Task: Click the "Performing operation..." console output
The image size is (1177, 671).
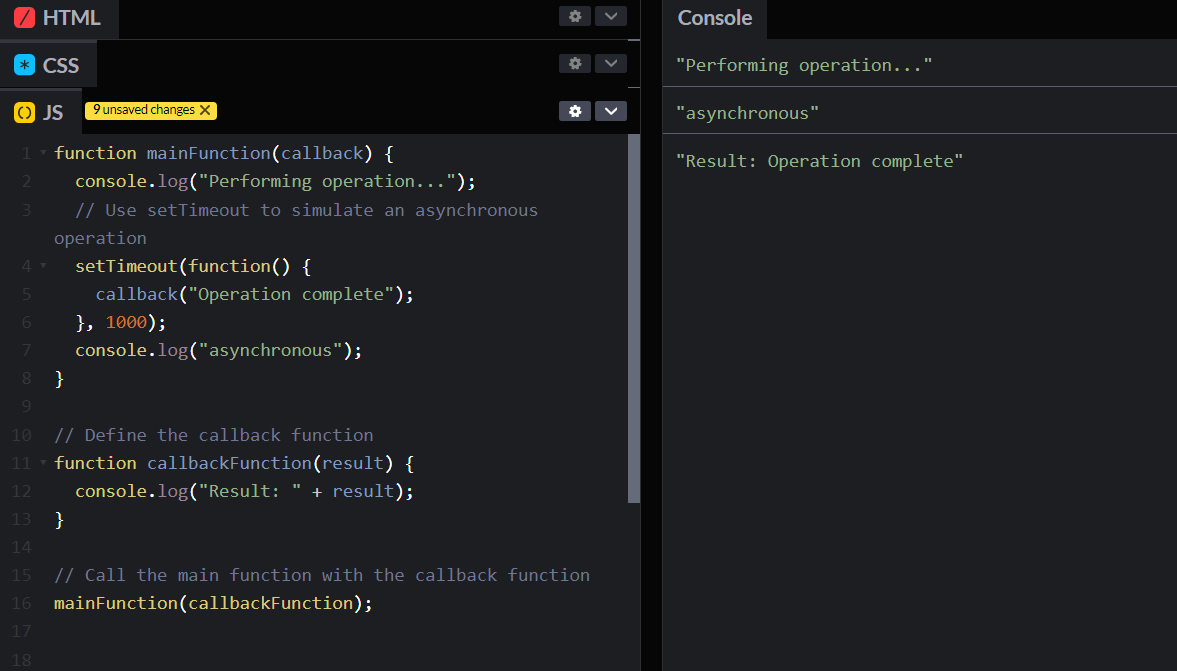Action: coord(804,65)
